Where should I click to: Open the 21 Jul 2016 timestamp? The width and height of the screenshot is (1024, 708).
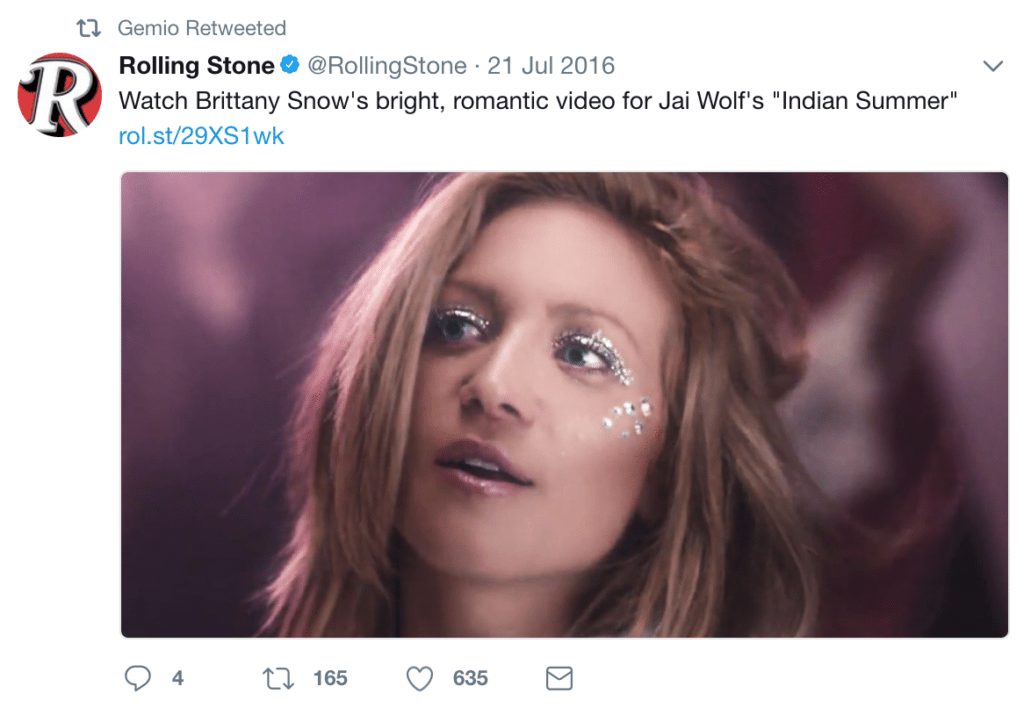[551, 65]
